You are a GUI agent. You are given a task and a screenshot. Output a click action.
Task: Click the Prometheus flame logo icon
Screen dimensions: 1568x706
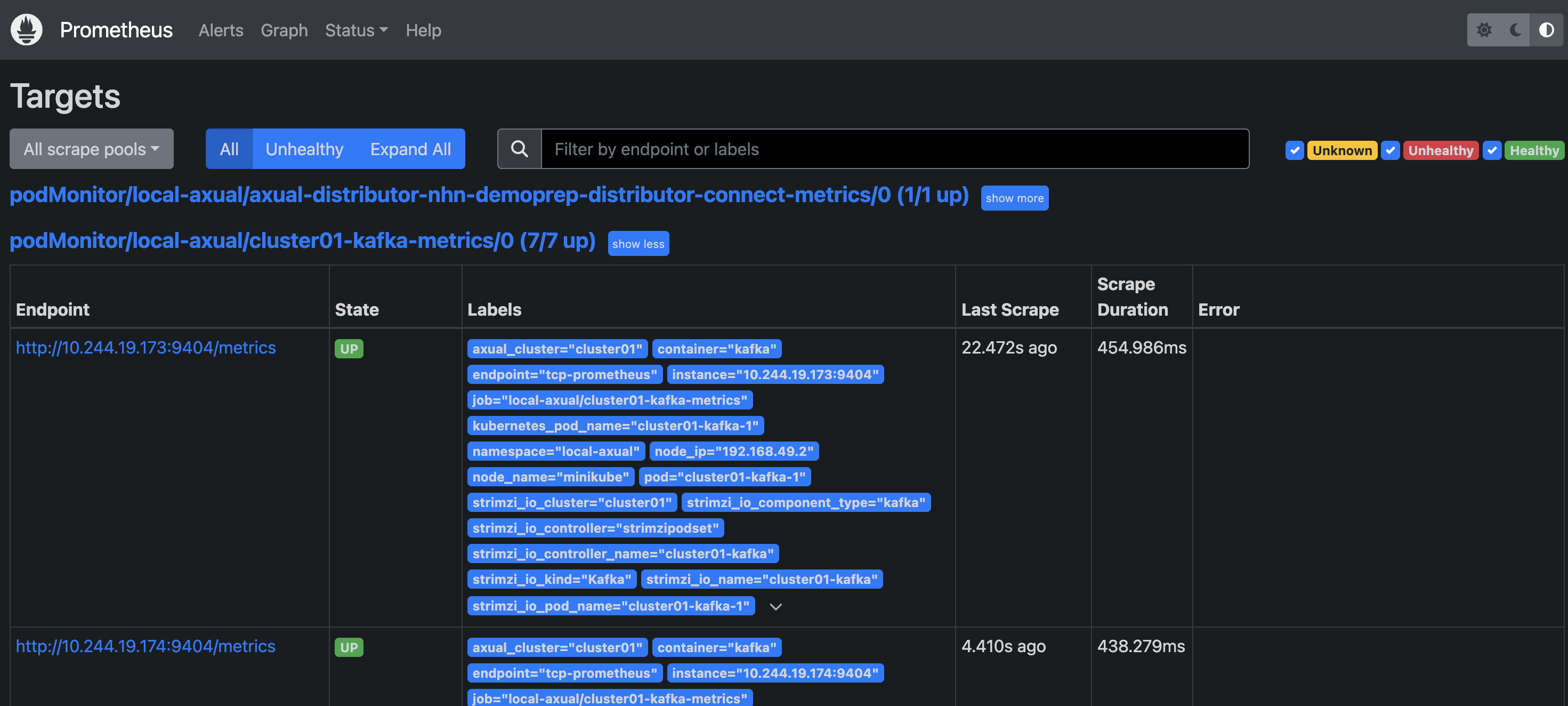coord(26,30)
